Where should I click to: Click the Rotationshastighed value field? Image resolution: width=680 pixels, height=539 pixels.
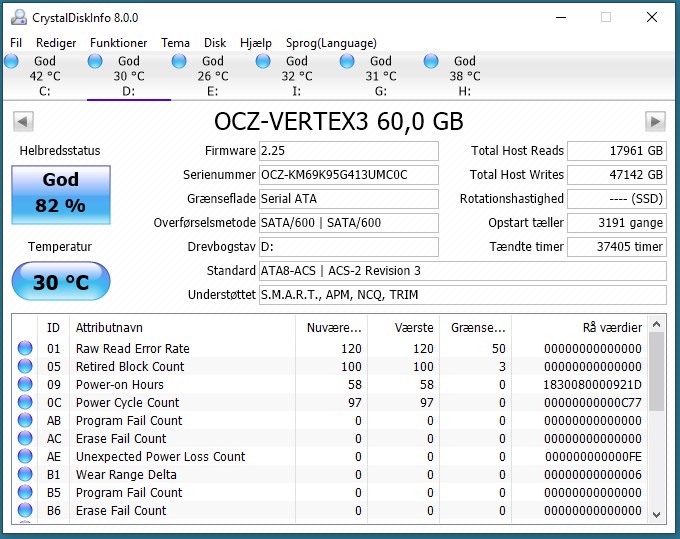(x=617, y=199)
